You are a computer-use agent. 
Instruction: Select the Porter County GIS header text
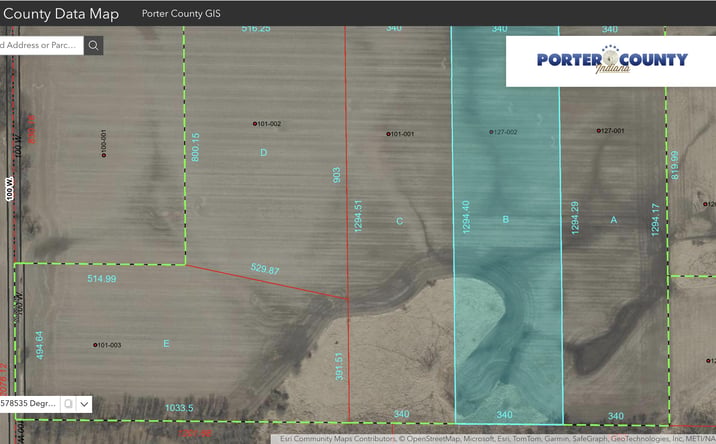click(181, 14)
